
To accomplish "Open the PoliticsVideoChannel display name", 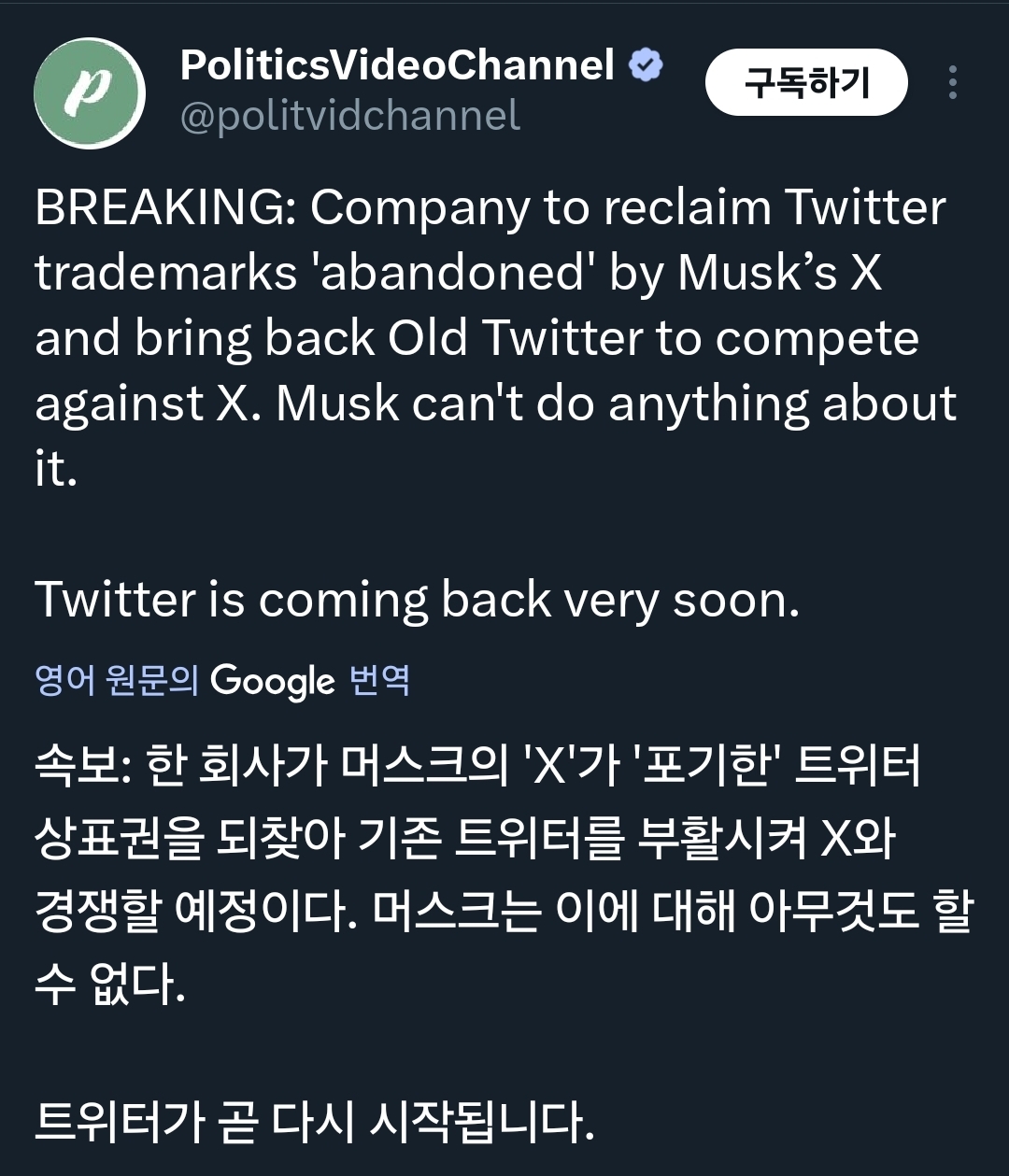I will click(397, 65).
